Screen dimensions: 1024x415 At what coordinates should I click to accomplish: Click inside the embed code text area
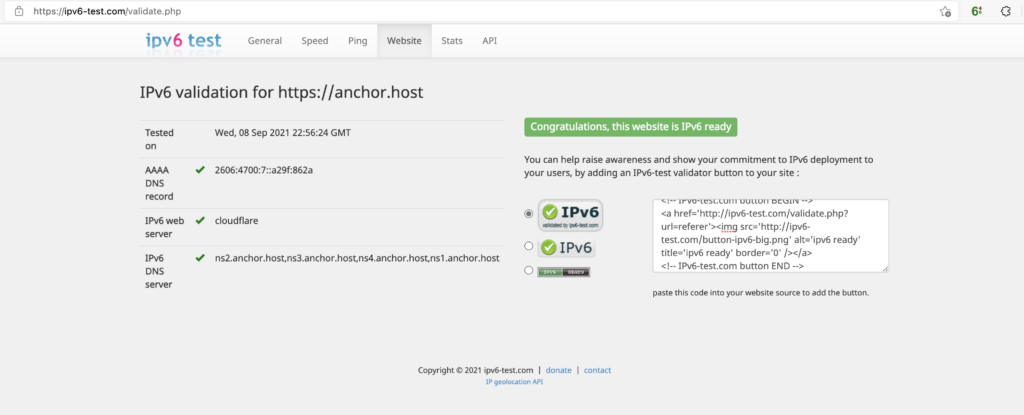point(768,235)
